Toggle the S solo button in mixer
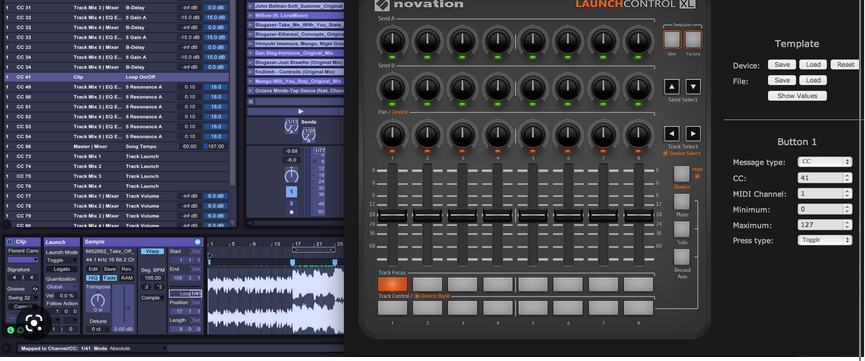 [x=291, y=204]
